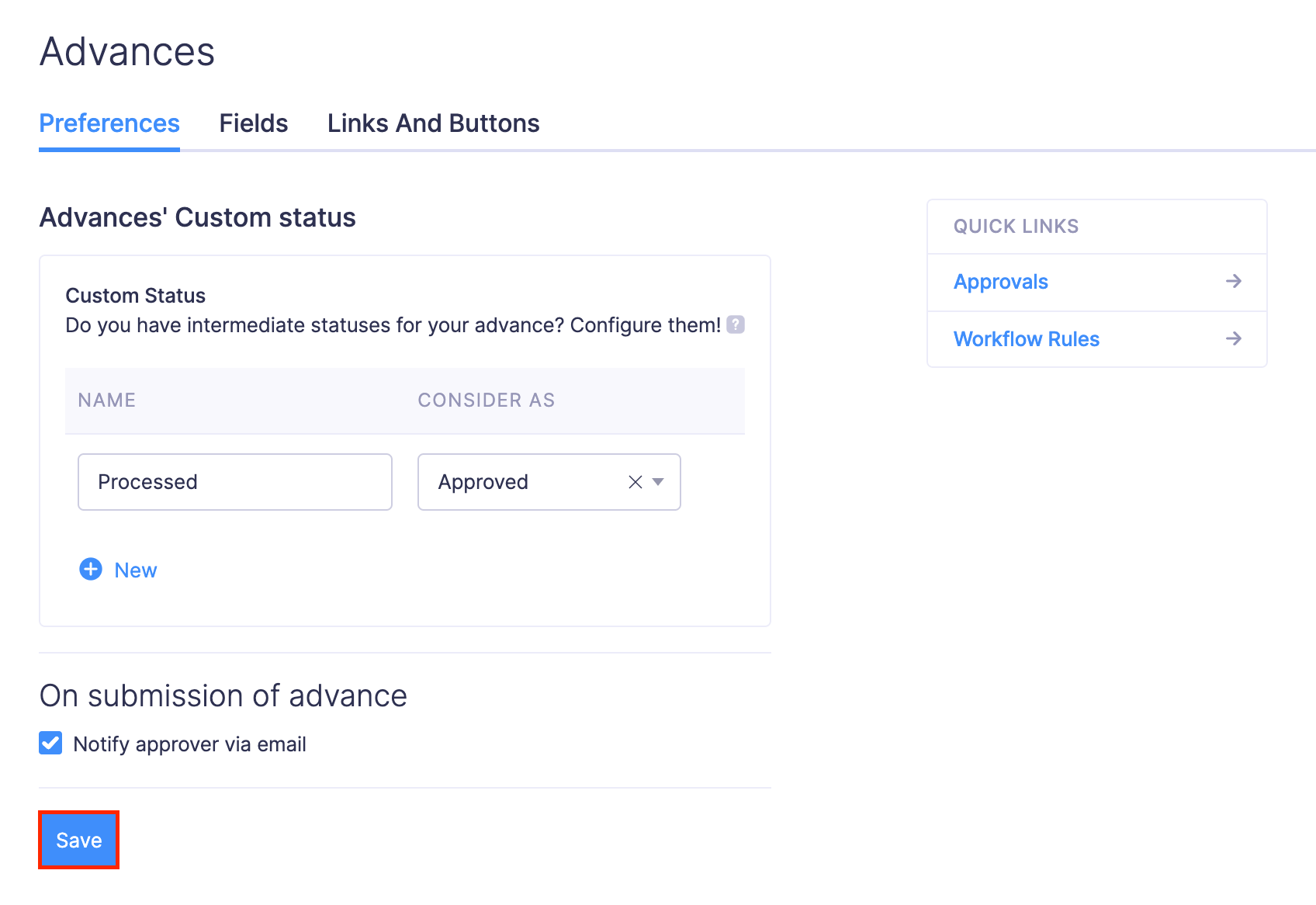Click the blue plus icon beside New
1316x905 pixels.
(x=91, y=570)
